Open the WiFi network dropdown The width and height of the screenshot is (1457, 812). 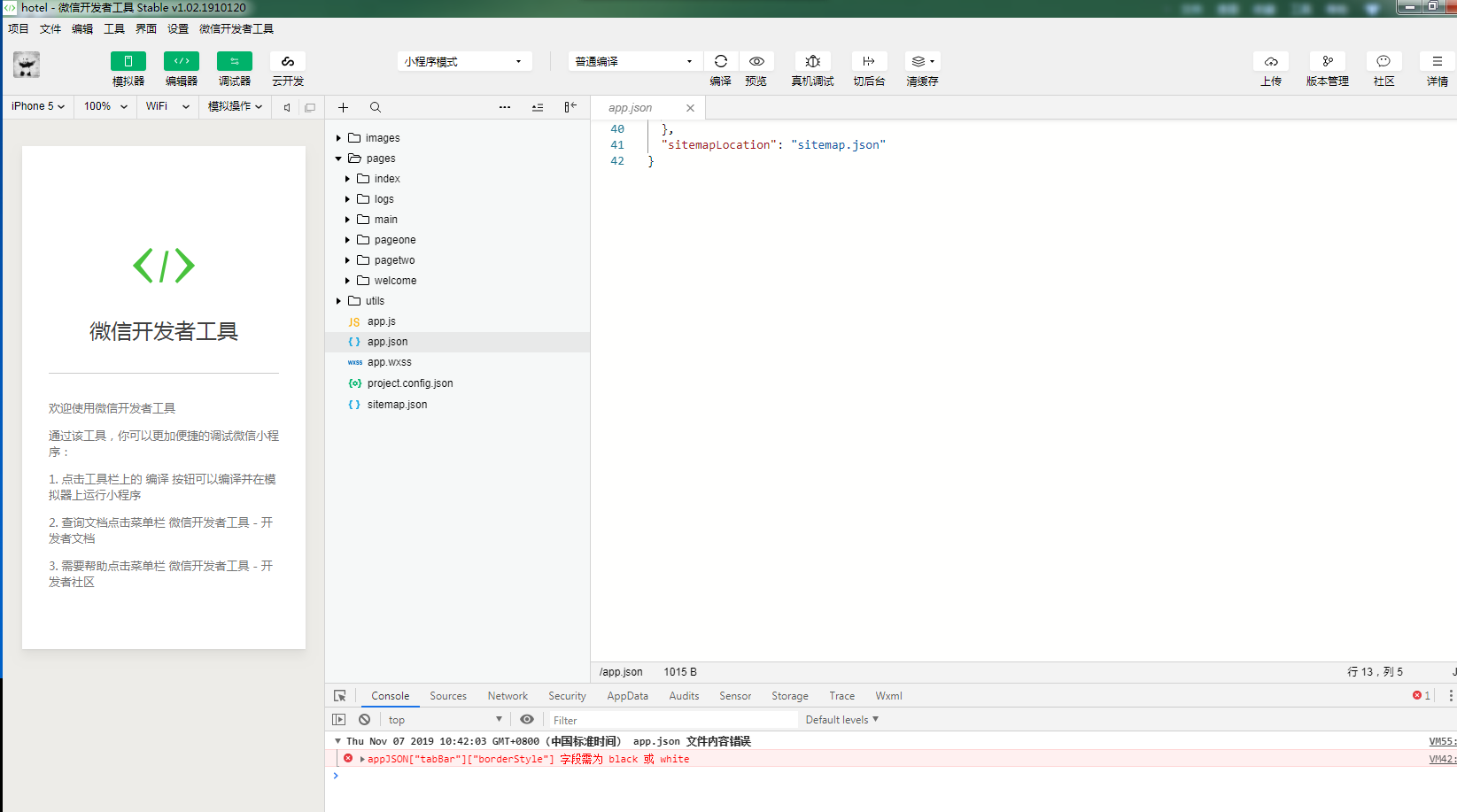(x=167, y=106)
